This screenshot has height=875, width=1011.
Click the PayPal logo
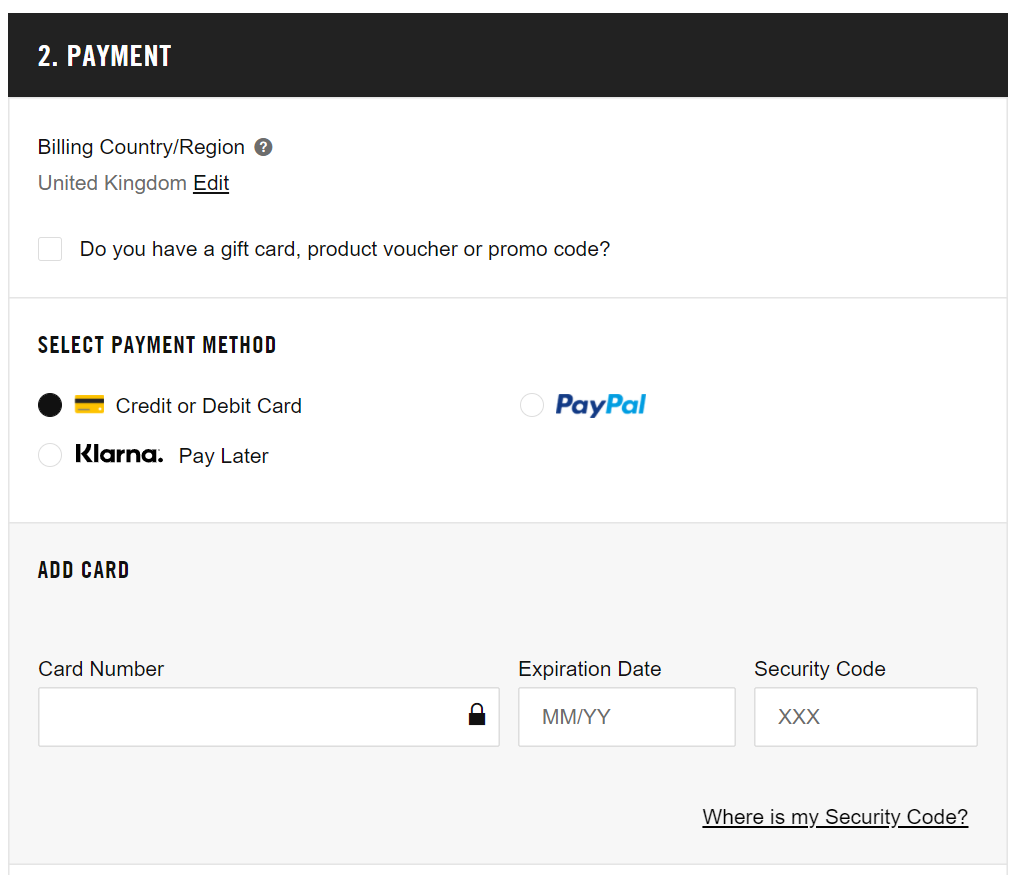coord(600,405)
